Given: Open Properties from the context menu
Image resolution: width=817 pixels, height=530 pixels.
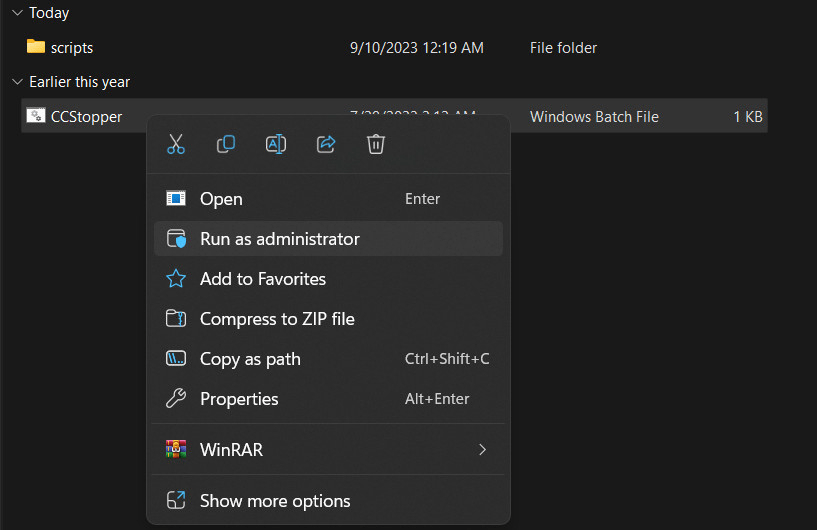Looking at the screenshot, I should pyautogui.click(x=239, y=399).
